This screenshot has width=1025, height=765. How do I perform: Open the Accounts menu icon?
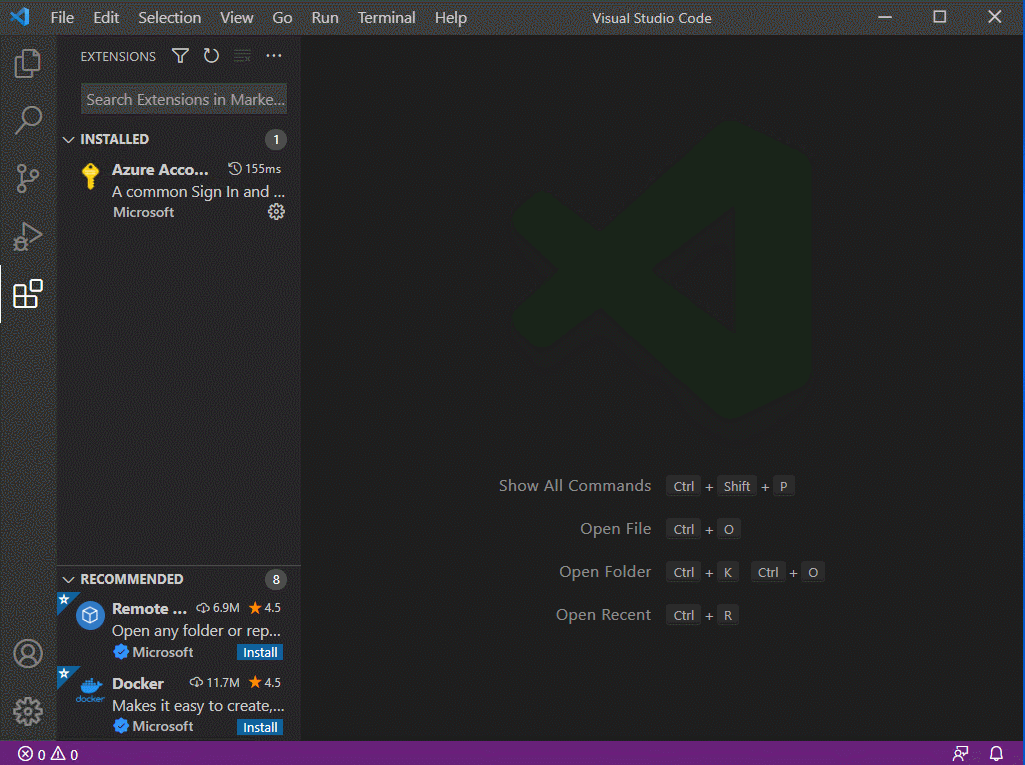[27, 653]
